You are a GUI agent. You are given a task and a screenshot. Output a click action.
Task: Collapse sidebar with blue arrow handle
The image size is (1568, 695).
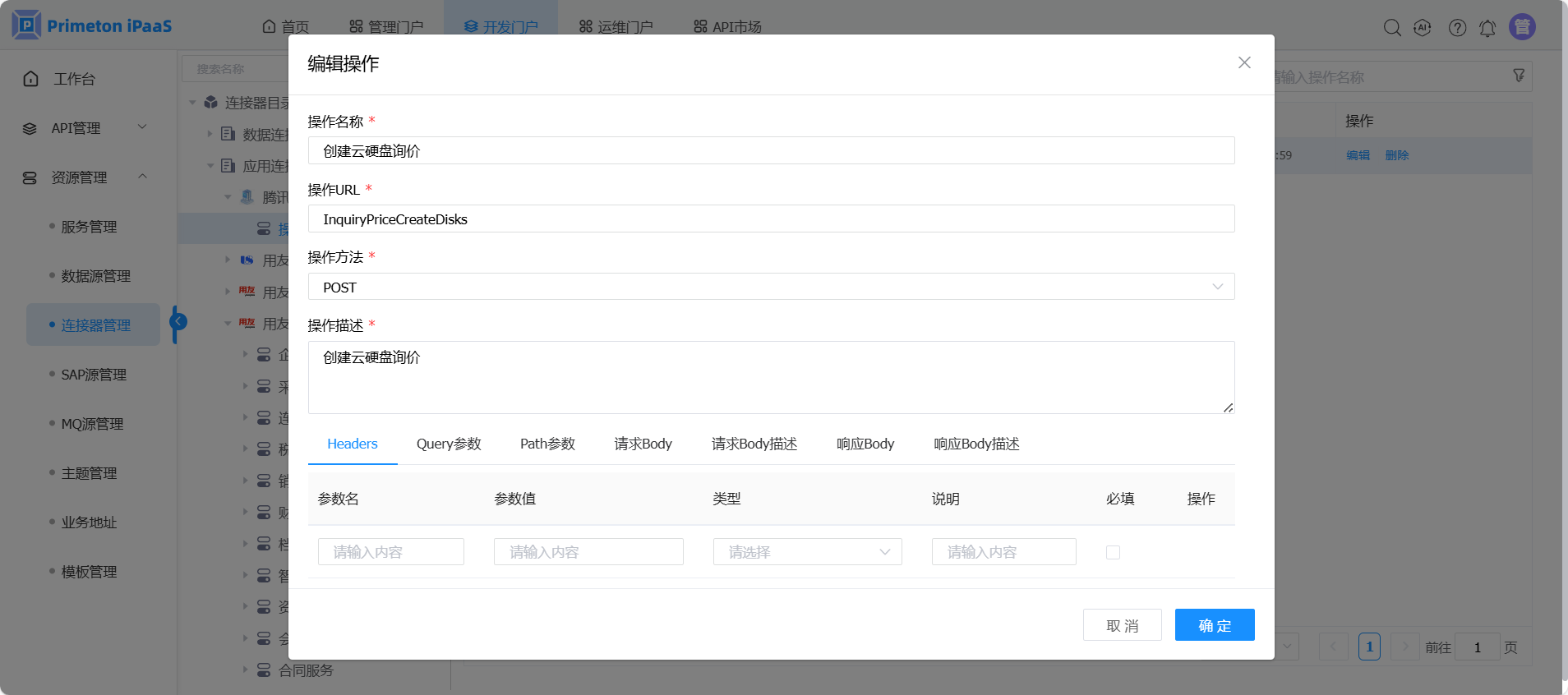pyautogui.click(x=178, y=322)
